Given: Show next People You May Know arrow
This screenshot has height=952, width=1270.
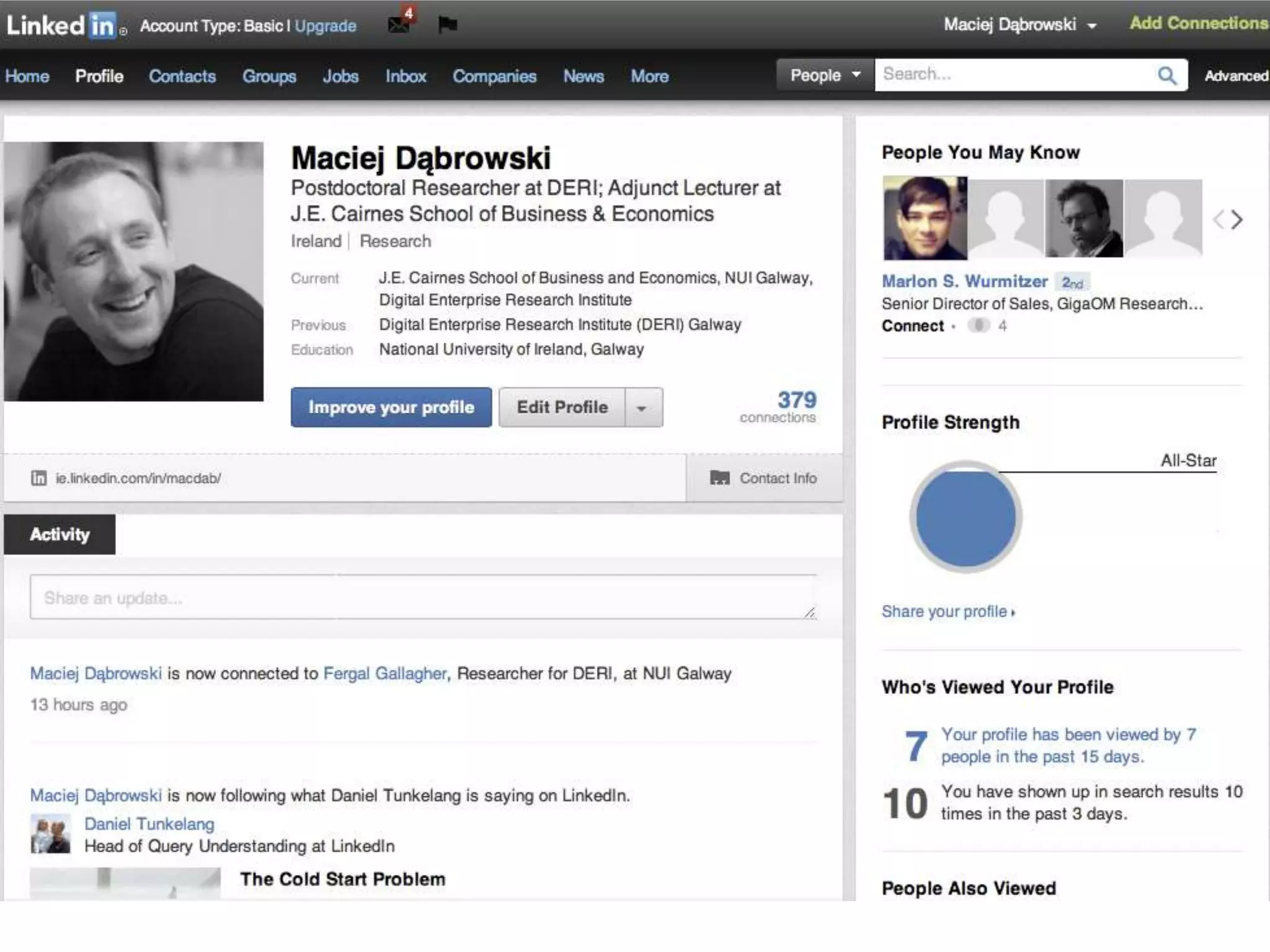Looking at the screenshot, I should [x=1238, y=219].
